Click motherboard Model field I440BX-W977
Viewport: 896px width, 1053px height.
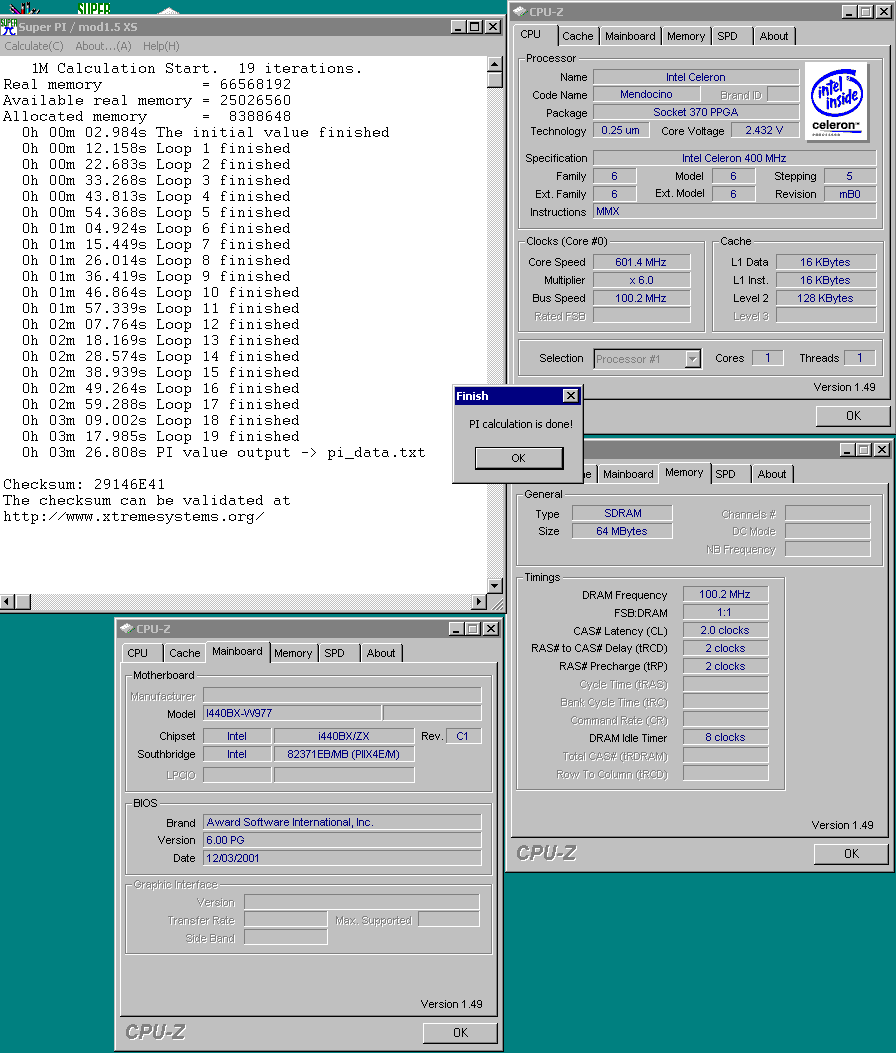[292, 713]
